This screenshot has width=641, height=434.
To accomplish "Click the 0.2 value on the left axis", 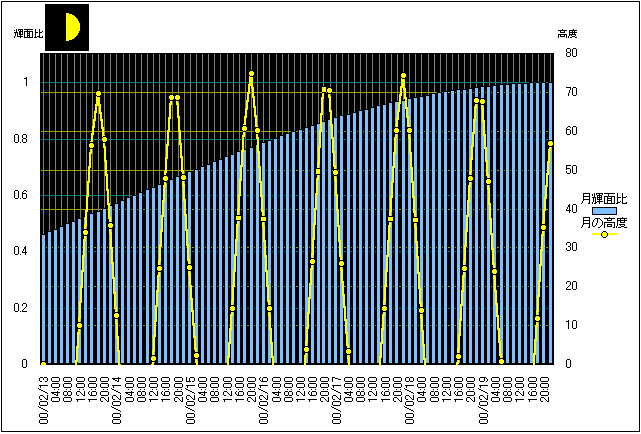I will point(26,307).
